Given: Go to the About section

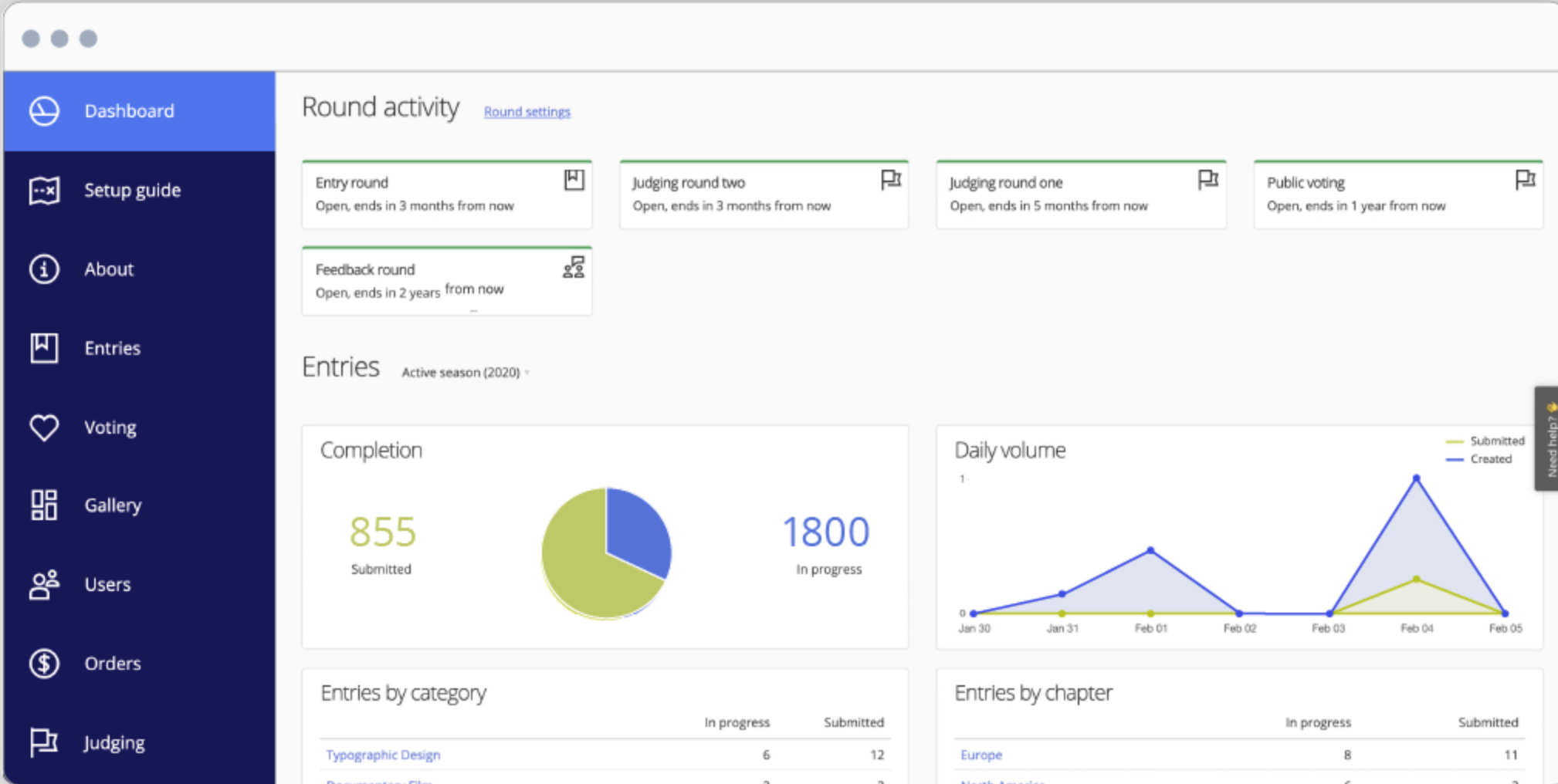Looking at the screenshot, I should tap(139, 269).
